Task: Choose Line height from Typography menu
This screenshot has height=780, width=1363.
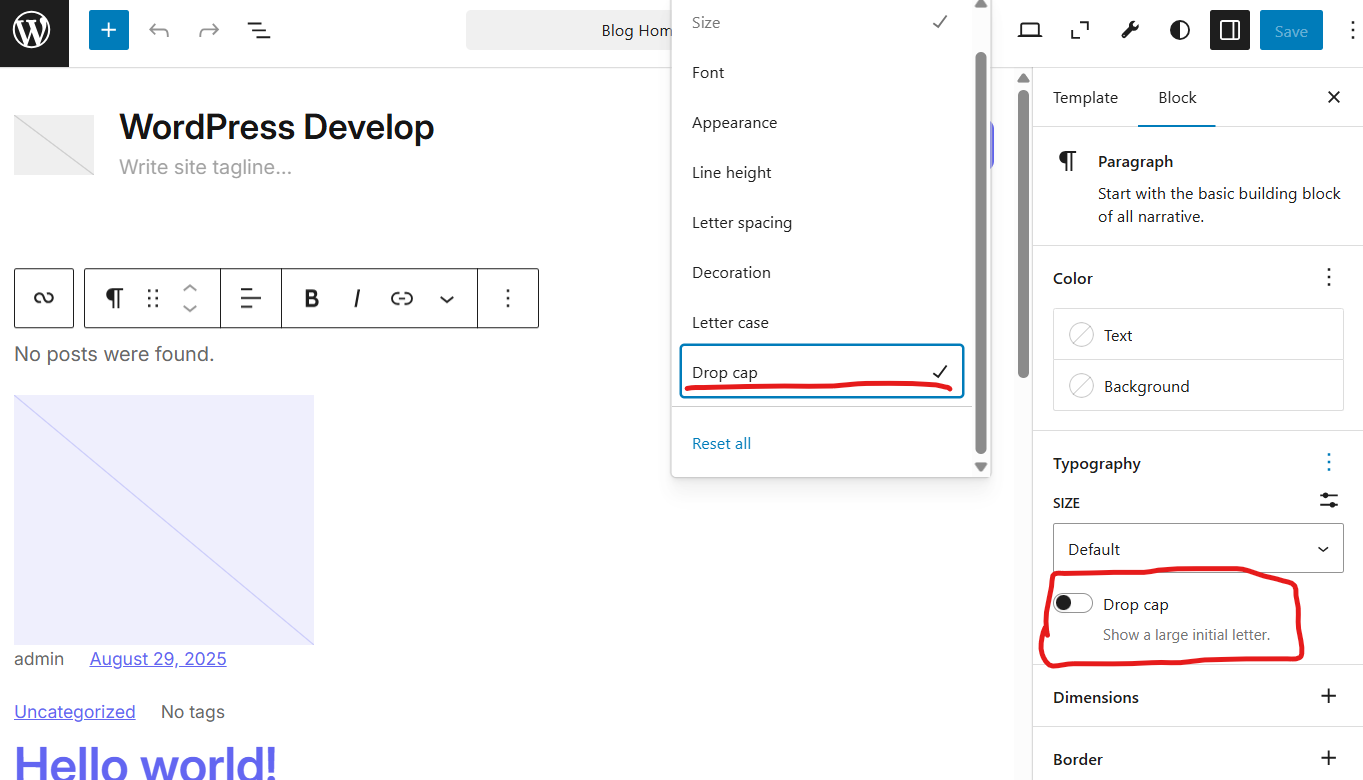Action: coord(822,172)
